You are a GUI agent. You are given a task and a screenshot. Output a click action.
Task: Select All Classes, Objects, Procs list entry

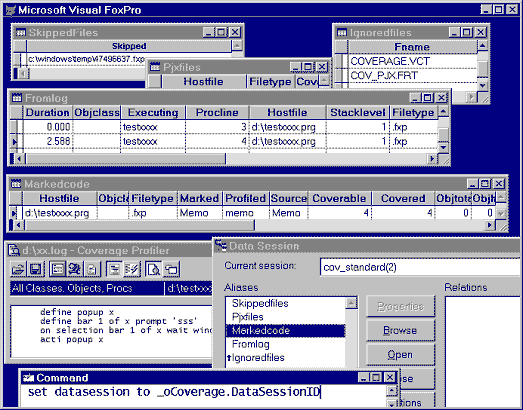point(87,289)
